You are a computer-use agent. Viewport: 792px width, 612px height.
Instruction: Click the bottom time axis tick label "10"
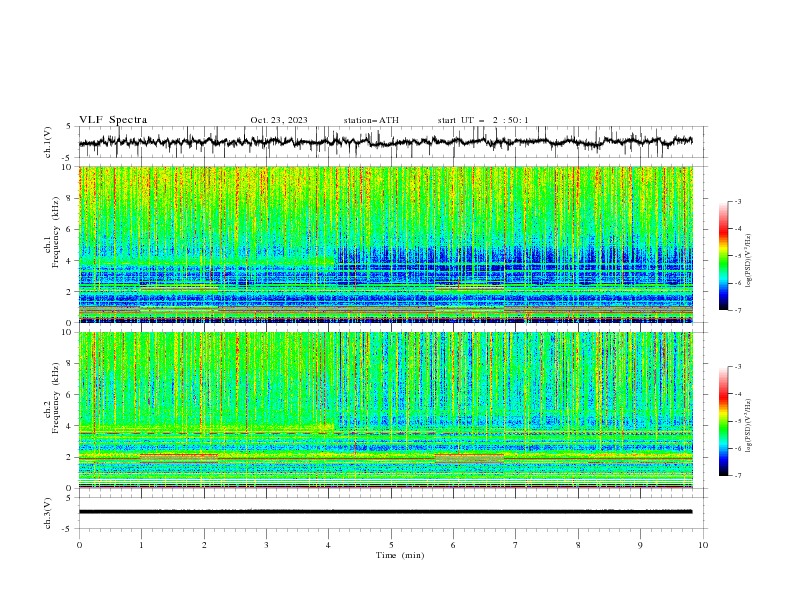coord(703,545)
